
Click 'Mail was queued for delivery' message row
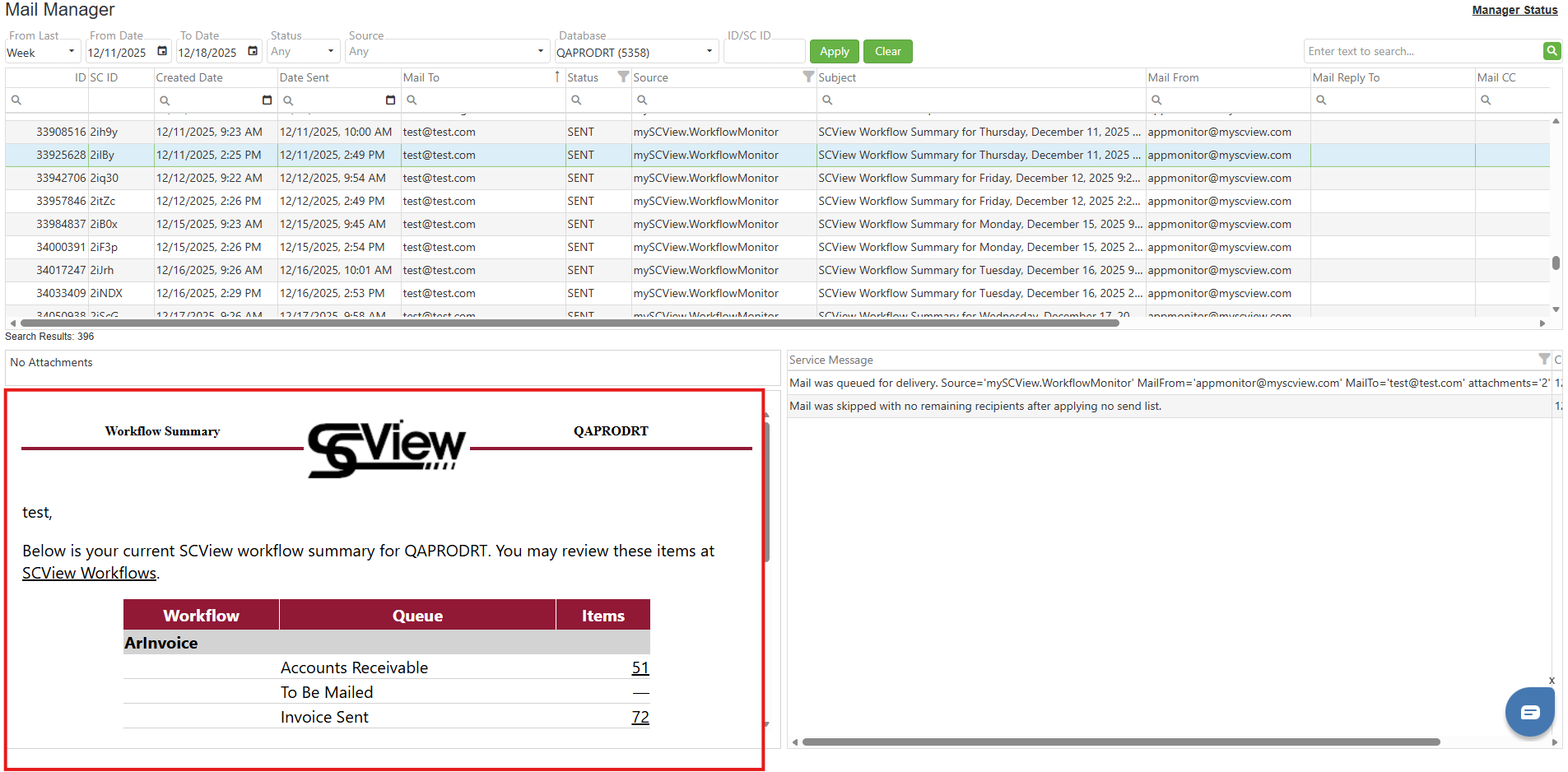(x=1169, y=383)
